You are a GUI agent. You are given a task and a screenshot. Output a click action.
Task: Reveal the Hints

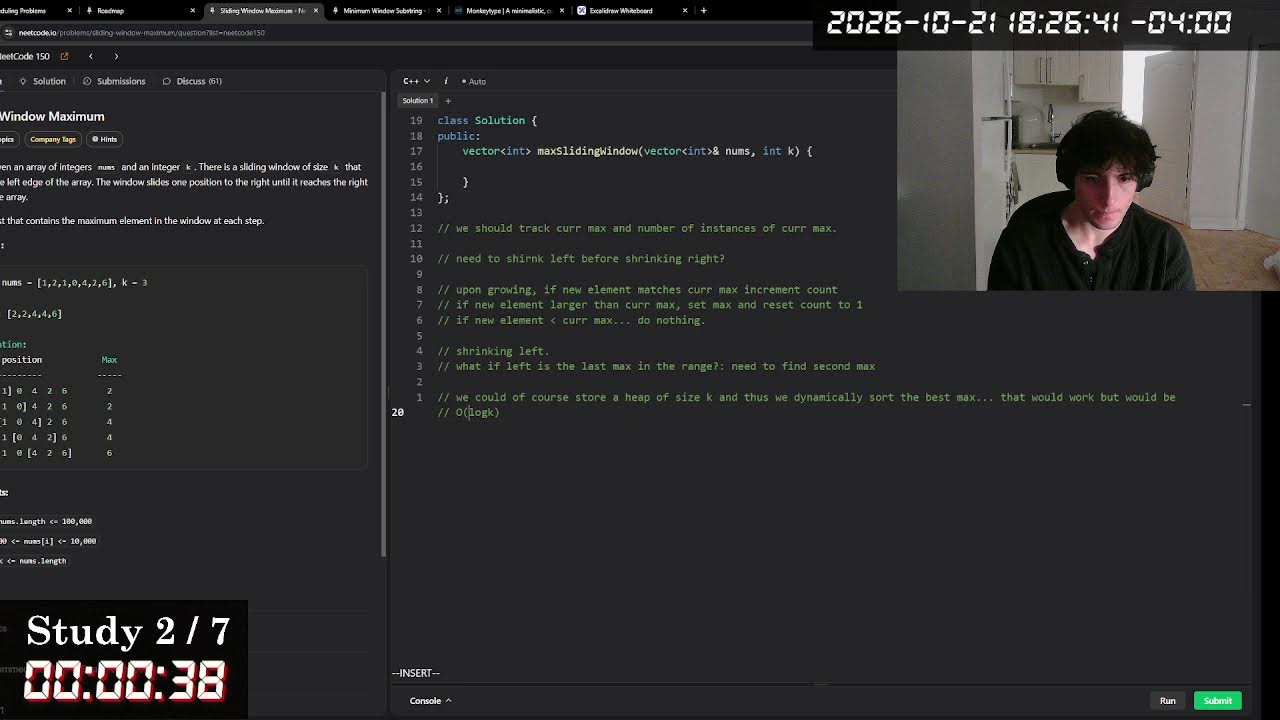(104, 139)
